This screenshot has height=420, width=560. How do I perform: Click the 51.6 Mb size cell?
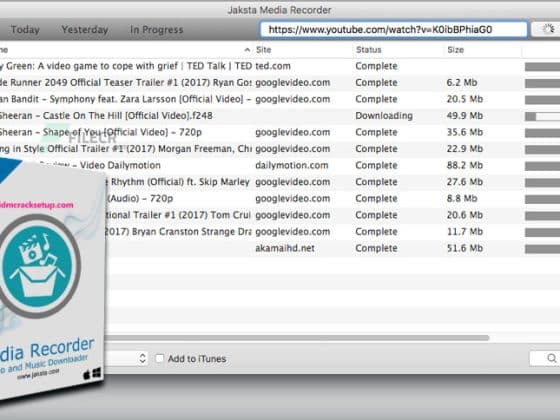pyautogui.click(x=465, y=248)
